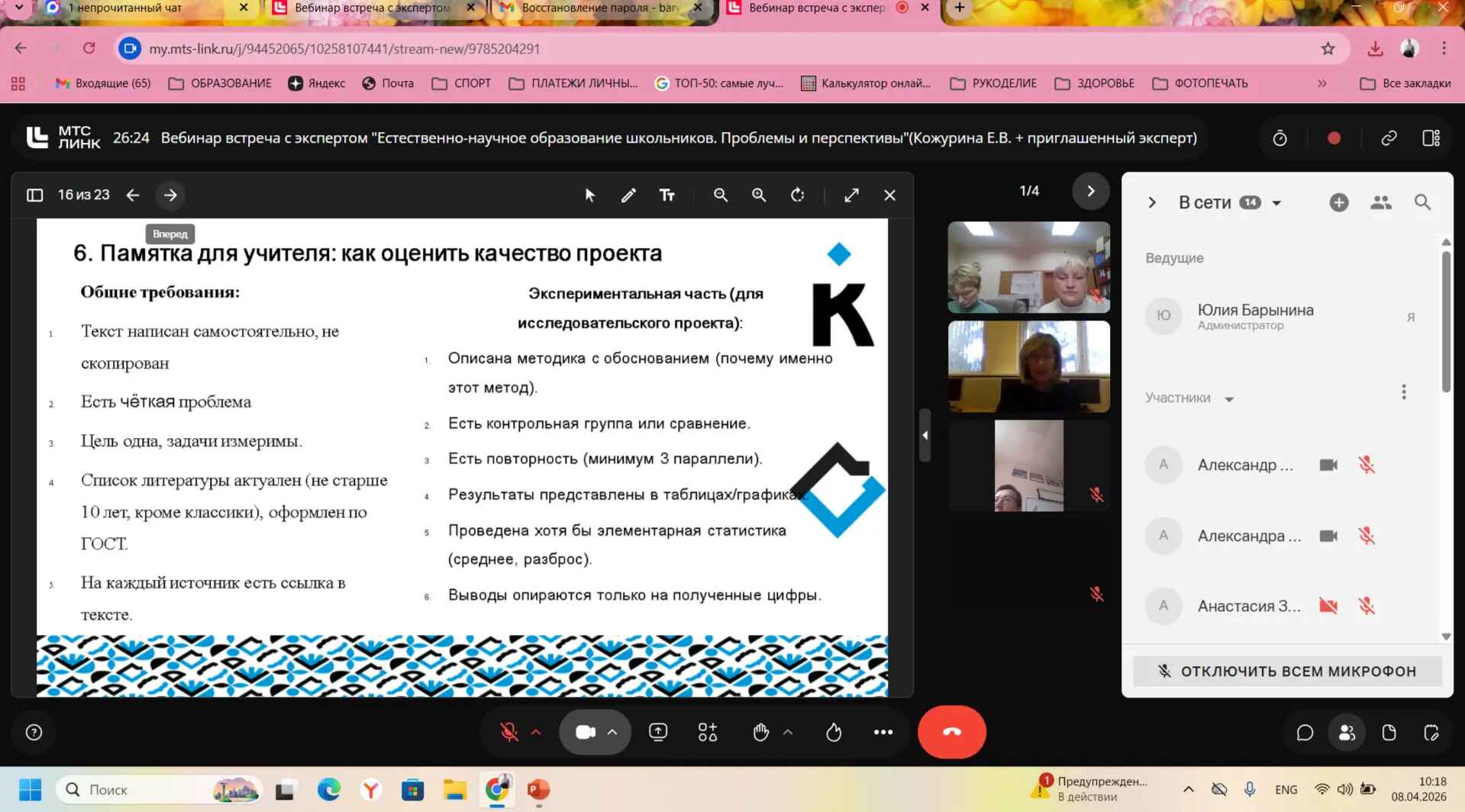Click the participants list scrollbar
The width and height of the screenshot is (1465, 812).
(1445, 321)
